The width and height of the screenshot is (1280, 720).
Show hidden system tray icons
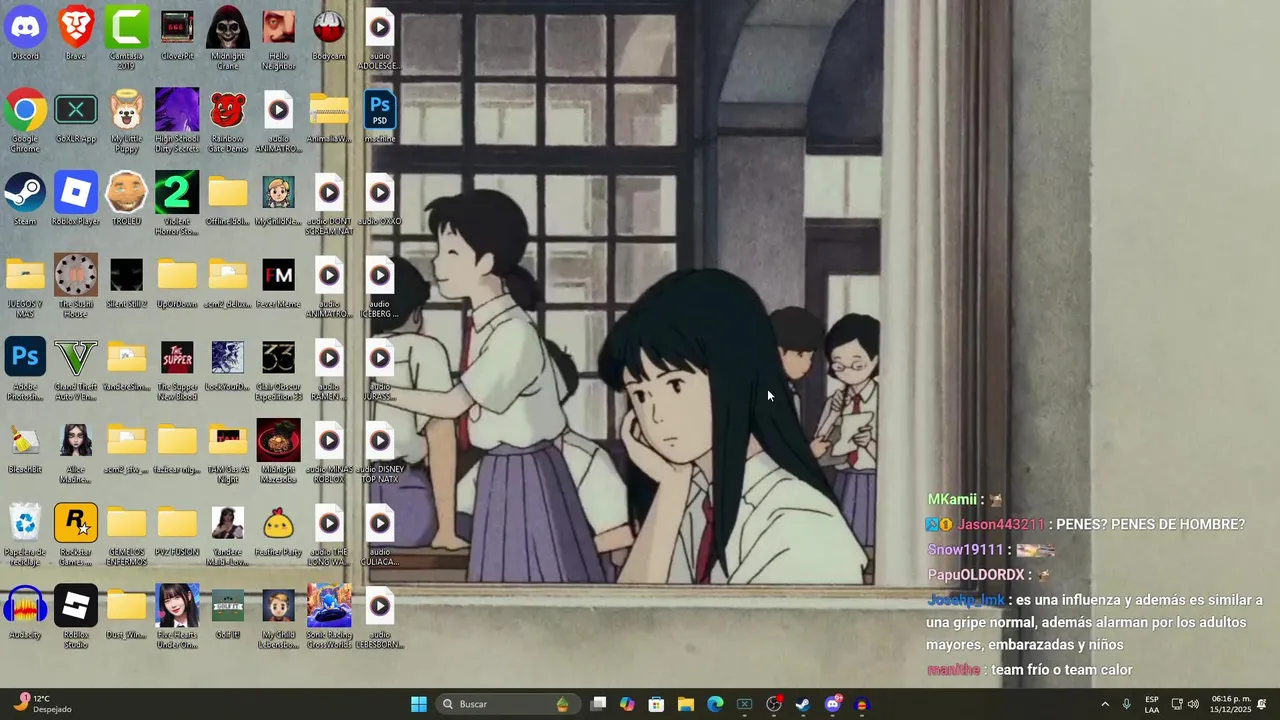point(1105,704)
